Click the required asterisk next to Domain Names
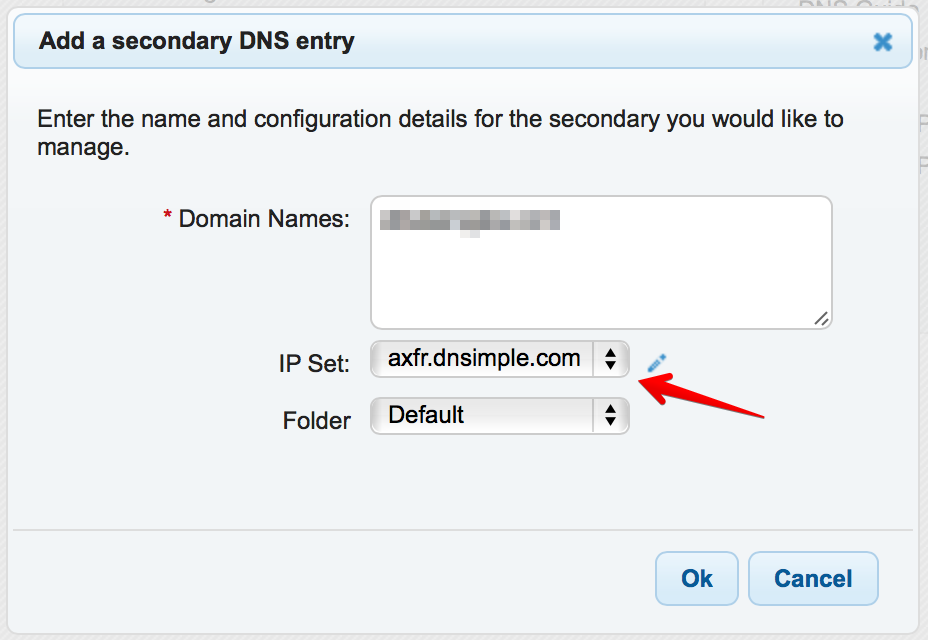928x640 pixels. [166, 215]
